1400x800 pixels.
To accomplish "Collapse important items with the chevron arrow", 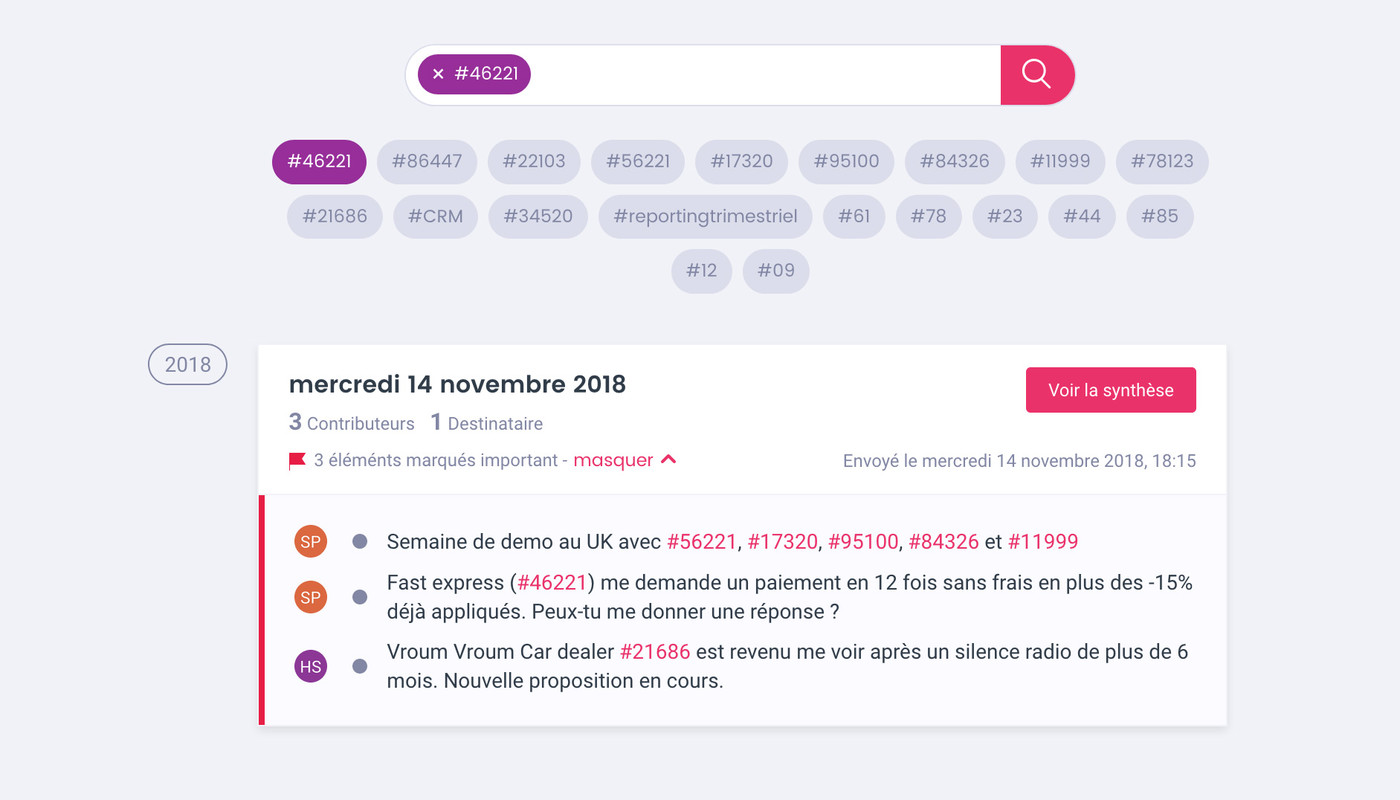I will pos(669,460).
